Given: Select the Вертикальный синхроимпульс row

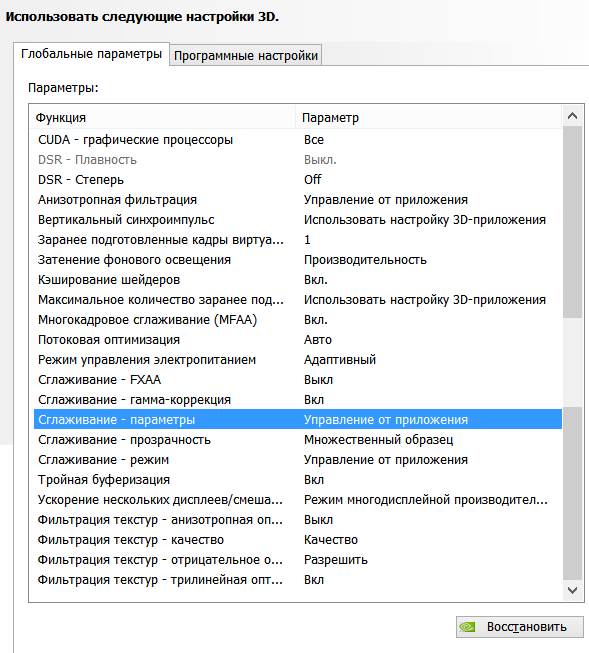Looking at the screenshot, I should pyautogui.click(x=298, y=219).
